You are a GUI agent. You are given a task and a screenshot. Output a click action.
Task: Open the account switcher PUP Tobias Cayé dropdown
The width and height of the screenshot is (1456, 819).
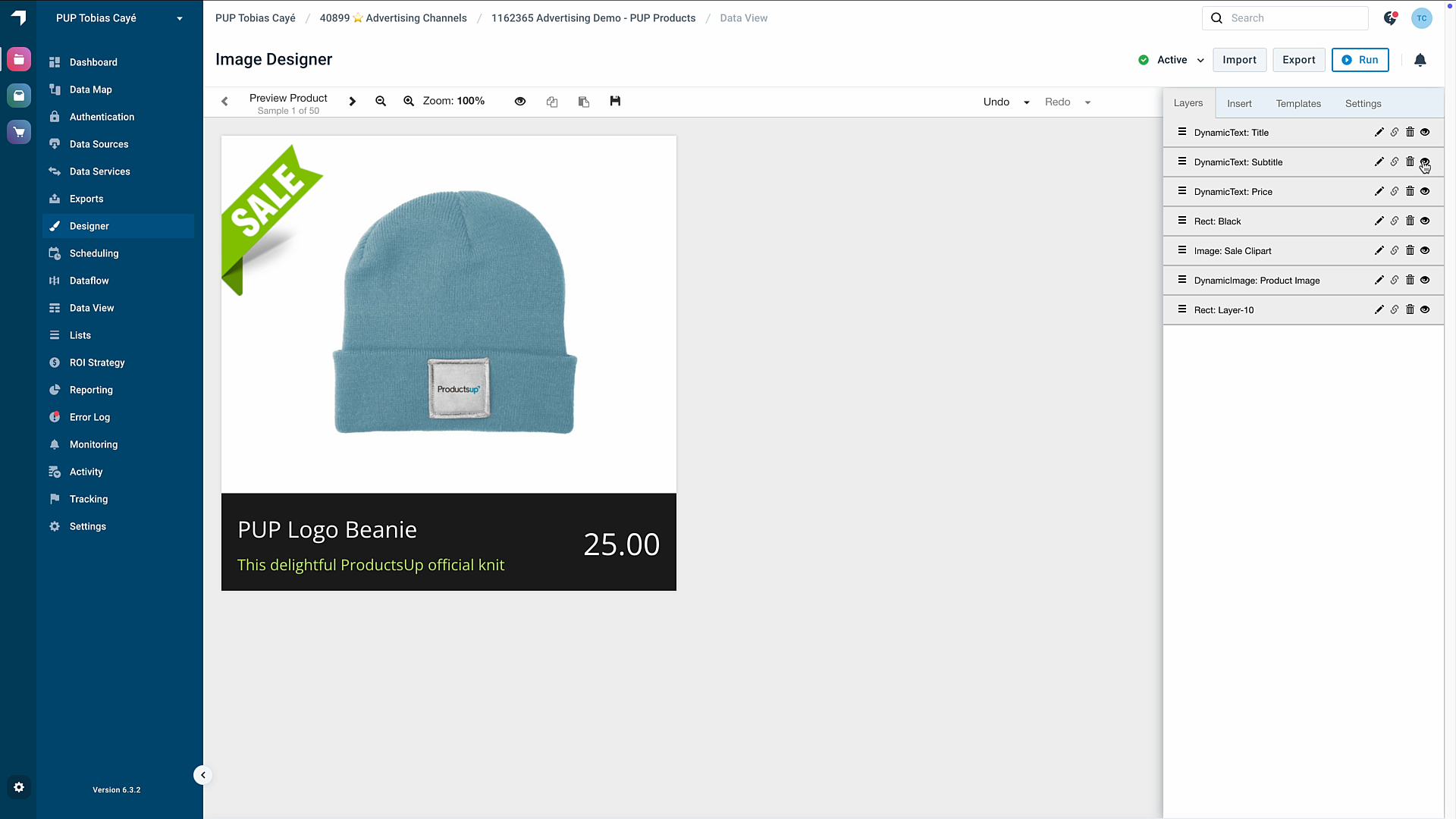[119, 18]
